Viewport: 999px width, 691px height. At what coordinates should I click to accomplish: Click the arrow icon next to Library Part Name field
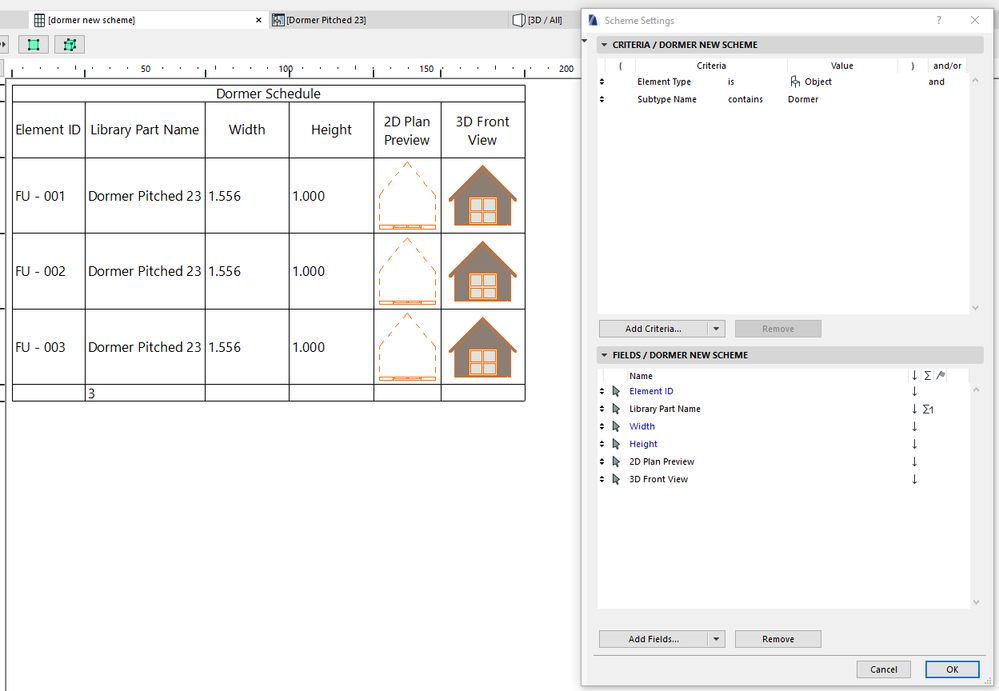point(616,409)
